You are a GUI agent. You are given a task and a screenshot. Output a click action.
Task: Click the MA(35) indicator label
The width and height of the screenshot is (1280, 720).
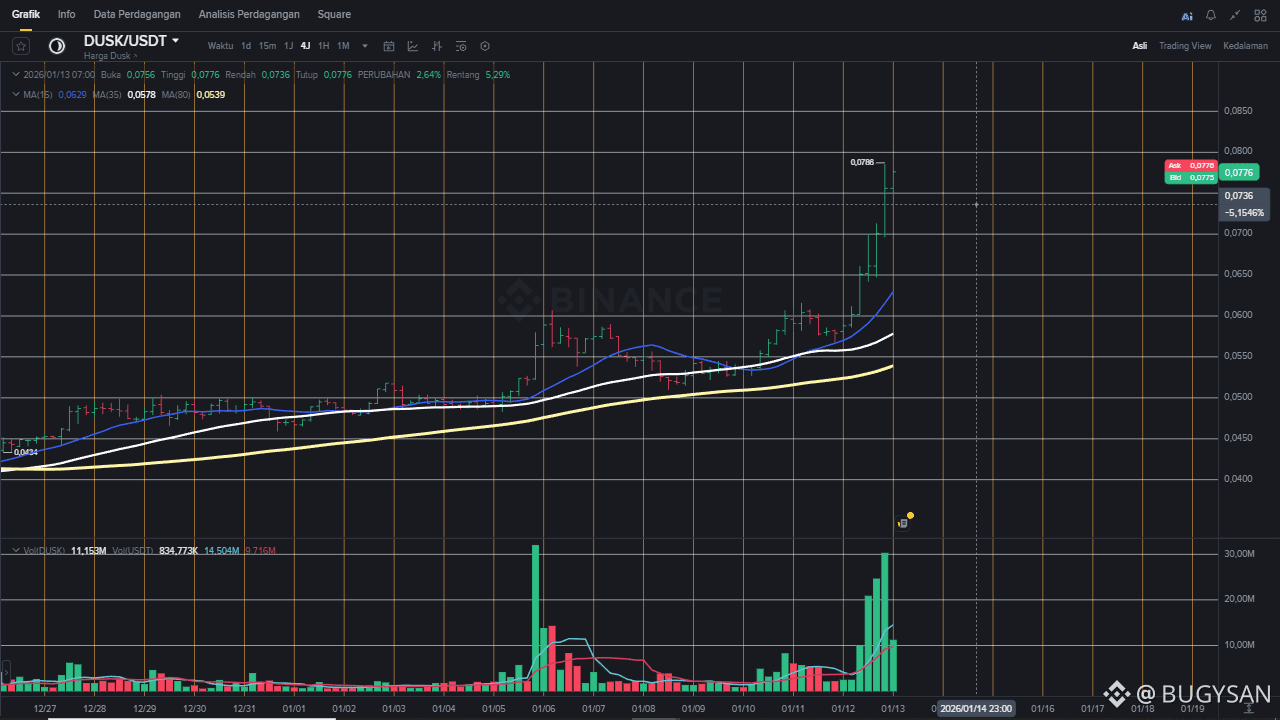[x=107, y=94]
